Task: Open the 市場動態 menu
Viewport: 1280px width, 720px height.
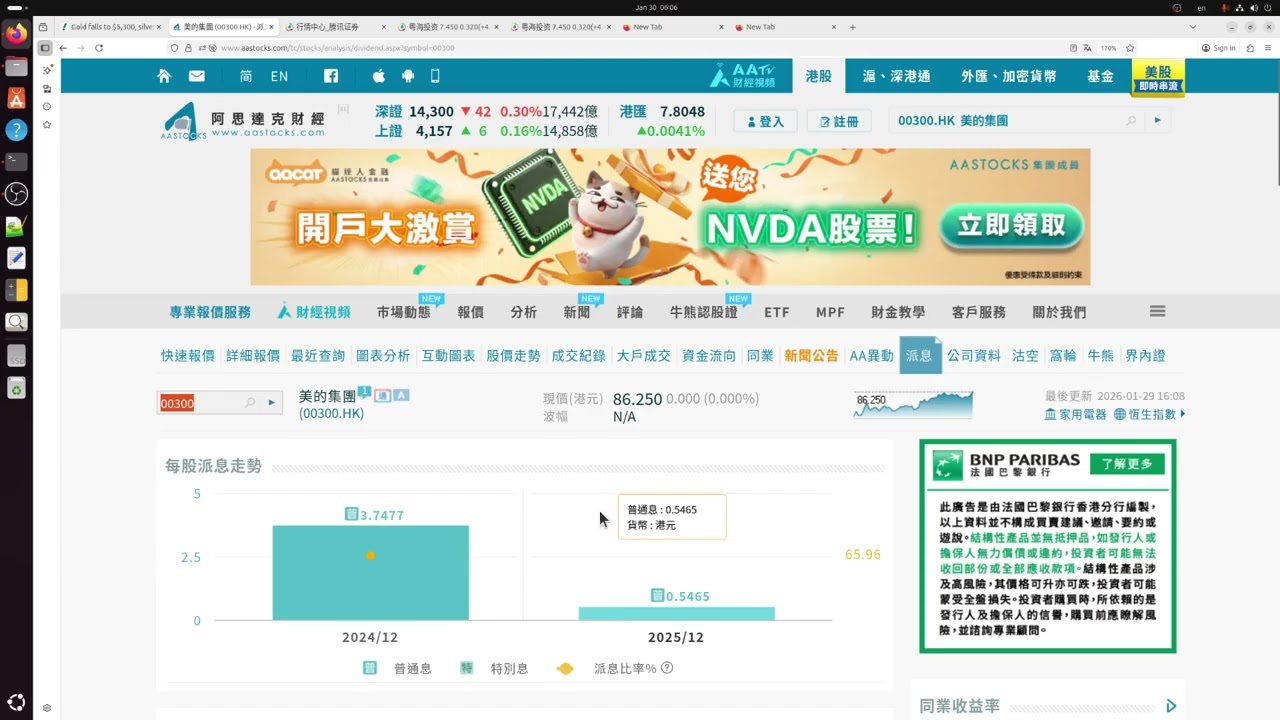Action: (404, 312)
